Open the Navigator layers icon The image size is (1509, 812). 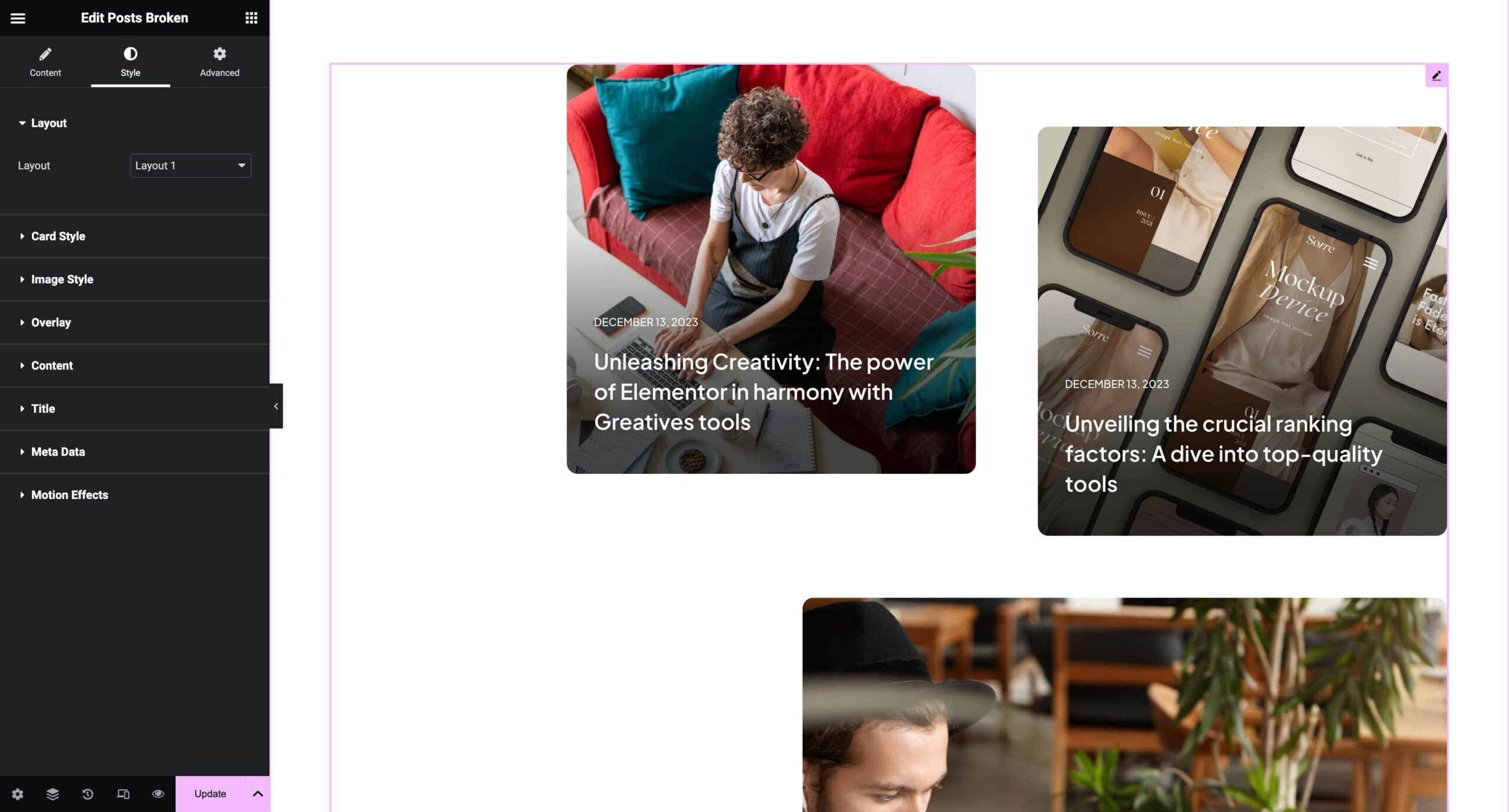tap(52, 794)
